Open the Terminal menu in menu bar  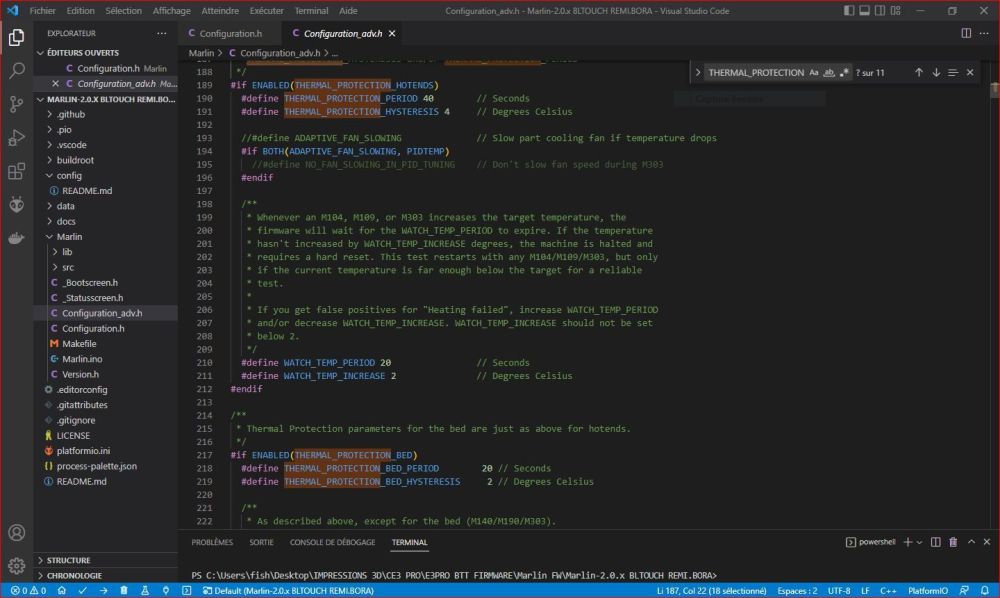[x=311, y=10]
